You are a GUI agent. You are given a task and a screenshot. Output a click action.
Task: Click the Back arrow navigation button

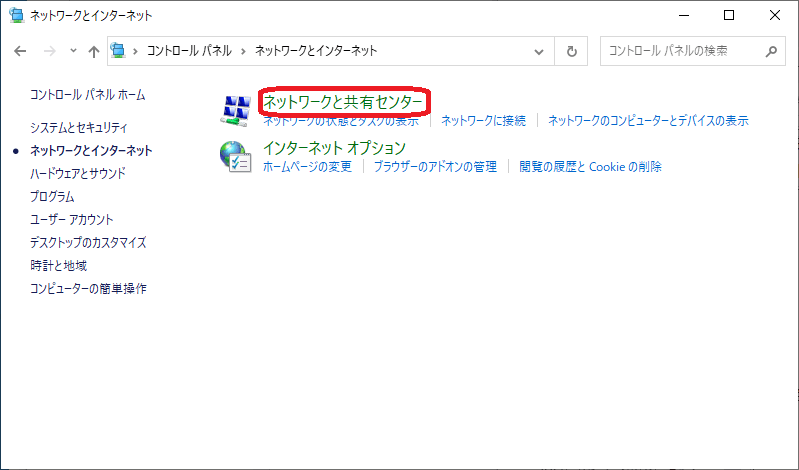point(20,50)
